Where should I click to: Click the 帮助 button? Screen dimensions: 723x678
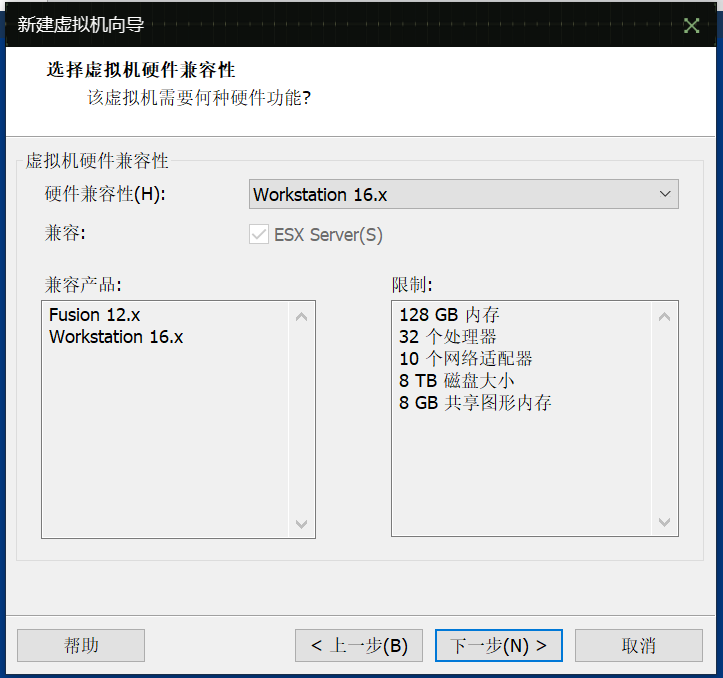click(81, 645)
